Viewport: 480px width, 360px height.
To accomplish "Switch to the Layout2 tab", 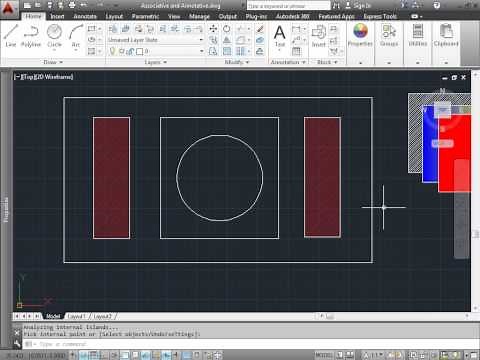I will tap(102, 316).
